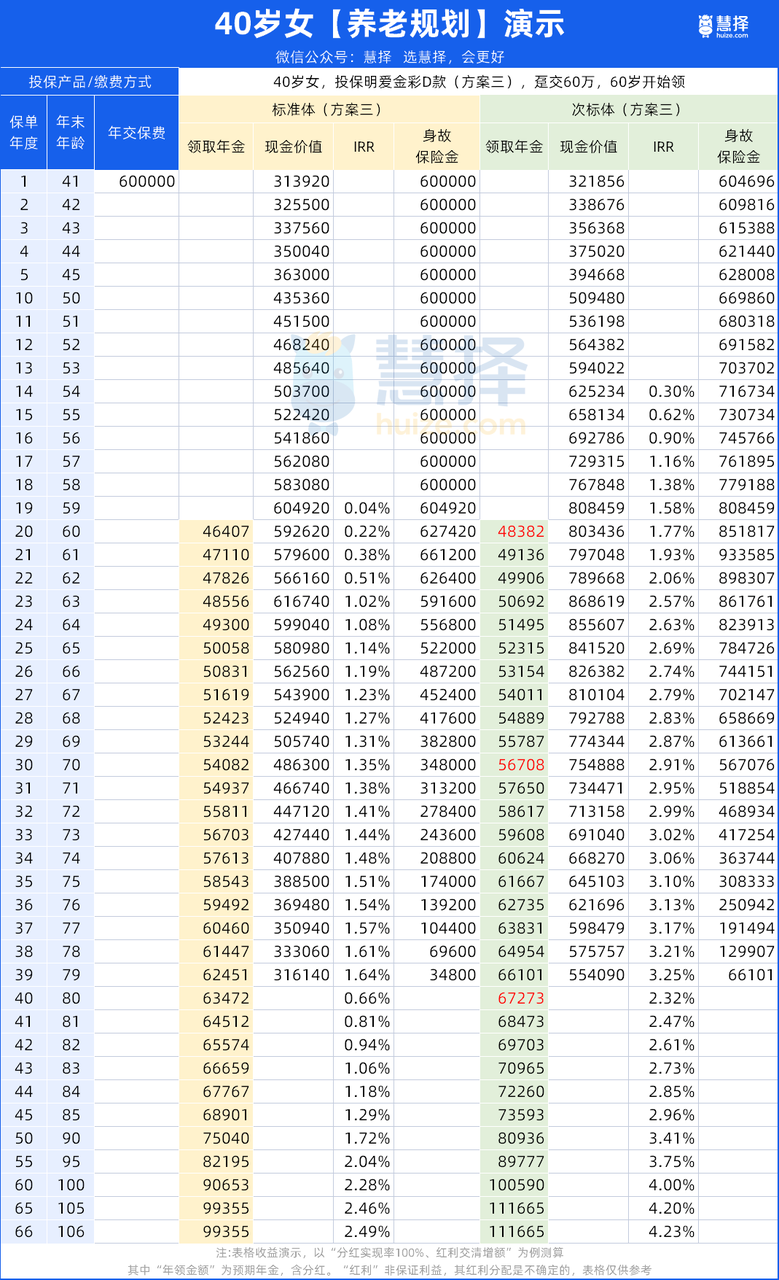The width and height of the screenshot is (779, 1280).
Task: Click the 慧择 logo in the title bar
Action: coord(722,25)
